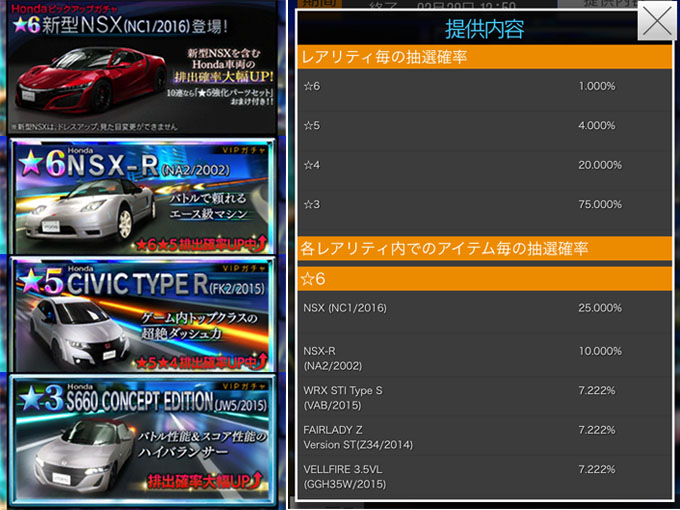Screen dimensions: 680x510
Task: Click the レアリティ毎の抽選確率 header
Action: pos(484,57)
